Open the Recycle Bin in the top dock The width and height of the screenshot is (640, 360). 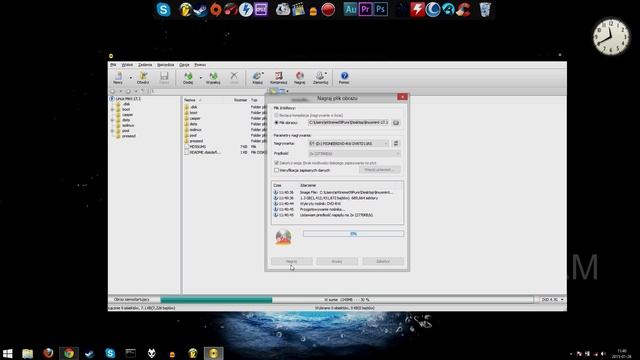tap(485, 9)
